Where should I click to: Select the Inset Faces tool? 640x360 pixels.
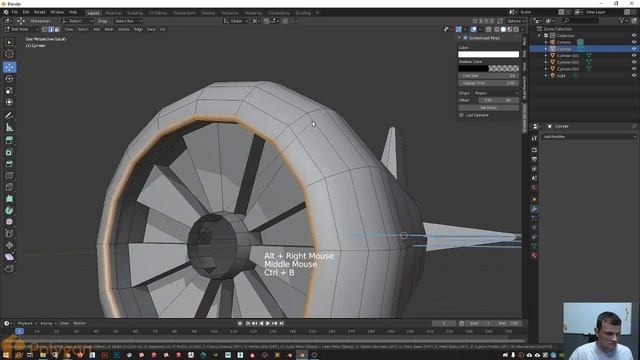coord(9,152)
